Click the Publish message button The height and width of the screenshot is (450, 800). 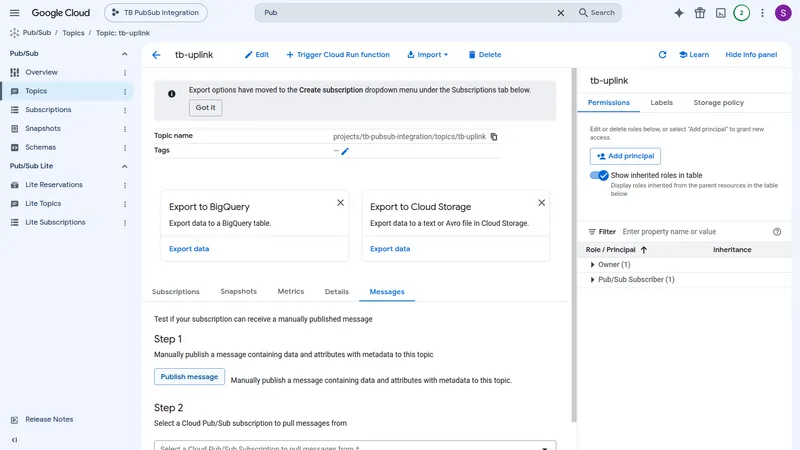(189, 377)
